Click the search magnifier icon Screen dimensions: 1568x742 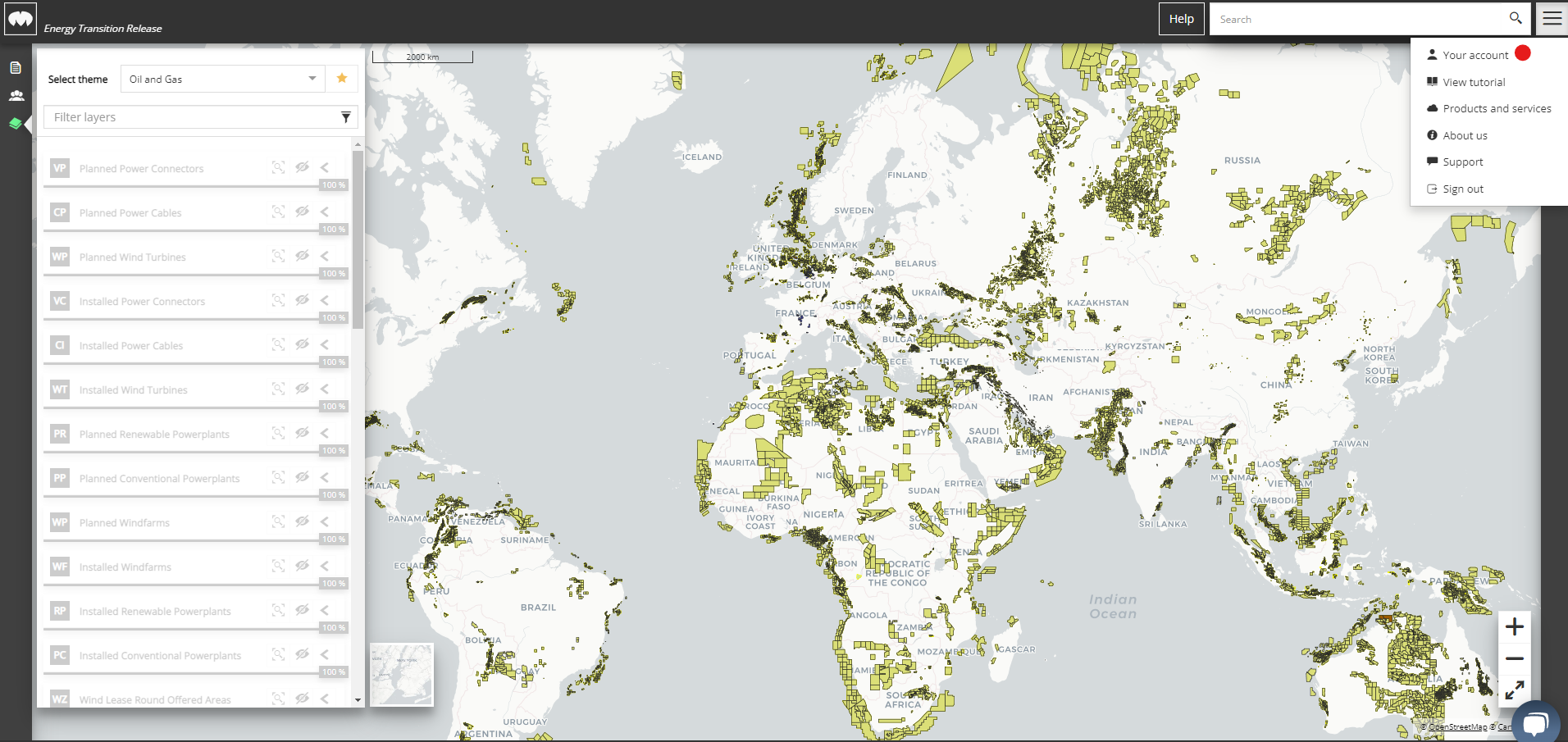pyautogui.click(x=1515, y=18)
